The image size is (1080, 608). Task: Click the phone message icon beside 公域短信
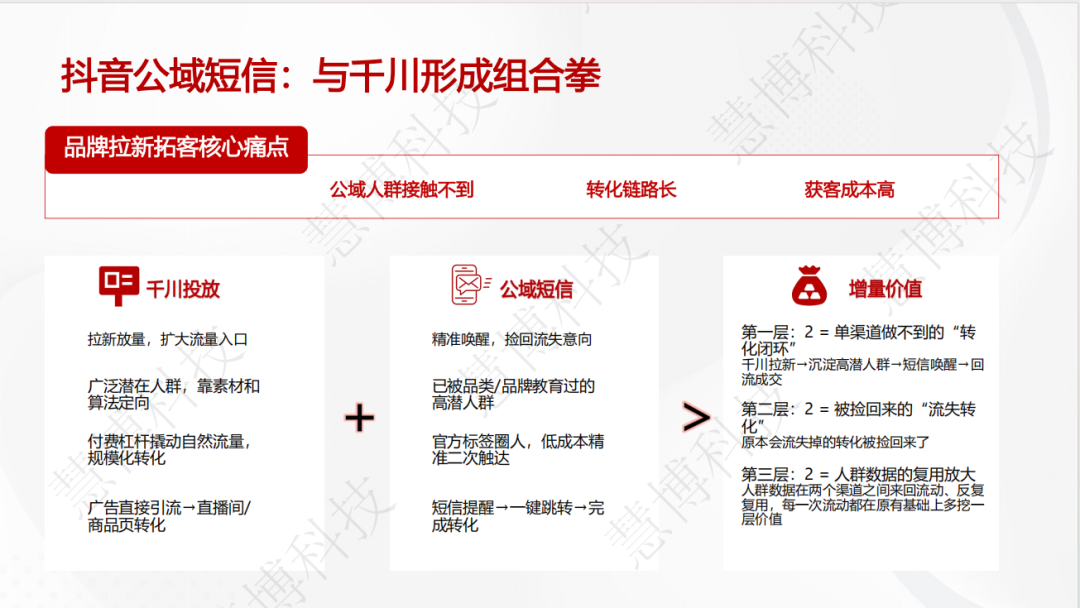coord(470,284)
